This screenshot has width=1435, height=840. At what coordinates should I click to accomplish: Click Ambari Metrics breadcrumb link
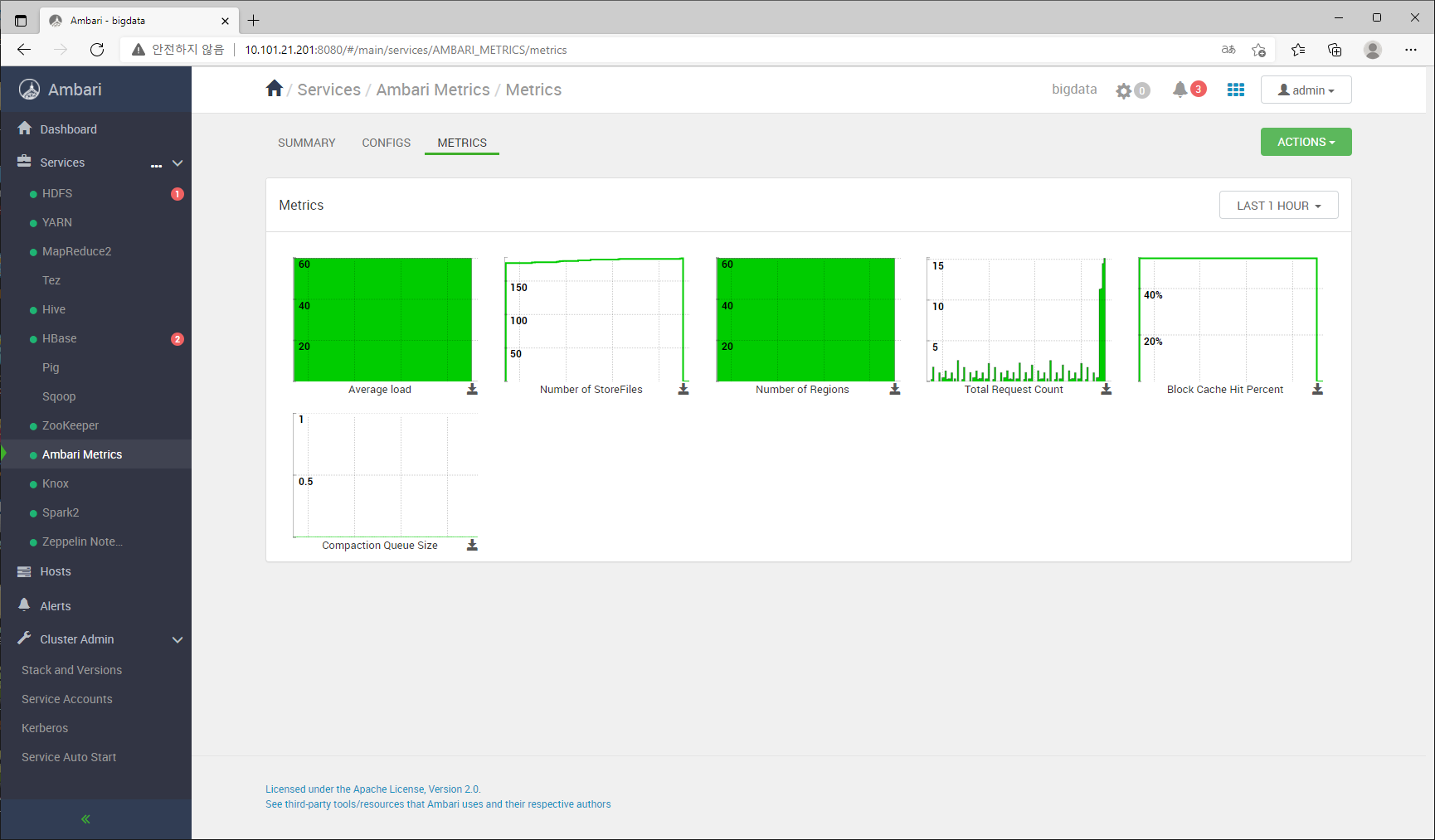click(x=433, y=90)
